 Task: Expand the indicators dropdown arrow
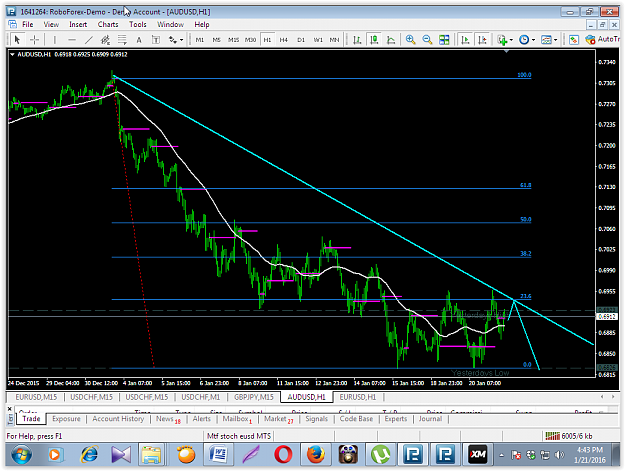[x=511, y=40]
